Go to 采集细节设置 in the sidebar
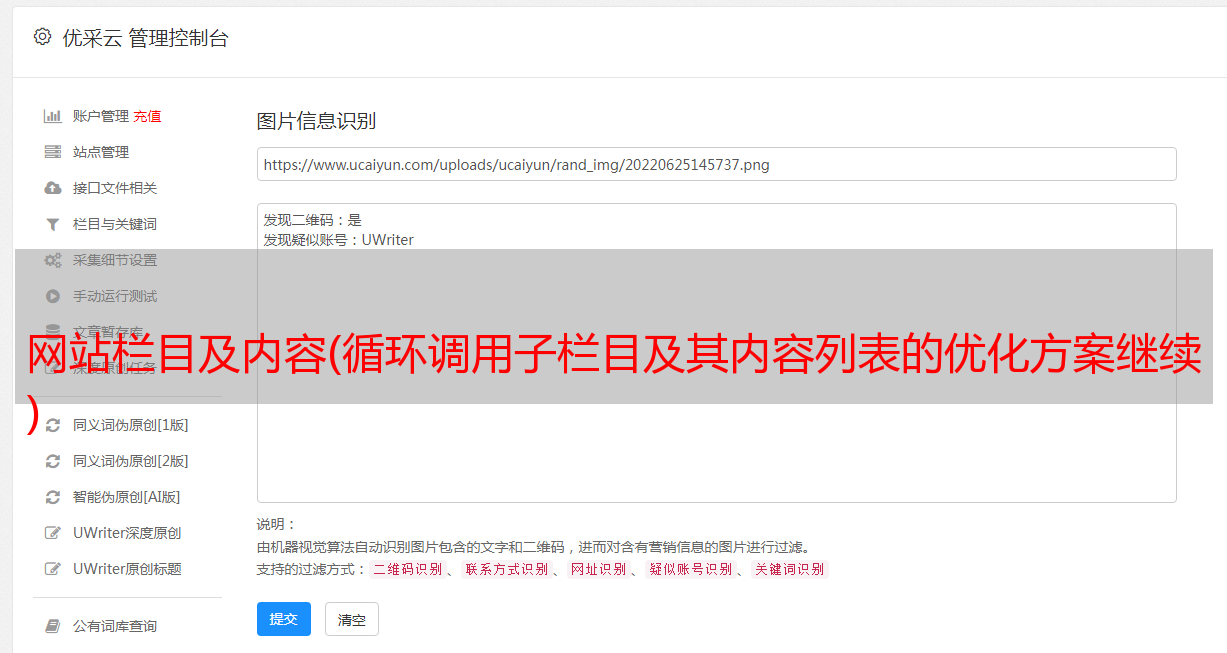1227x653 pixels. [x=115, y=260]
